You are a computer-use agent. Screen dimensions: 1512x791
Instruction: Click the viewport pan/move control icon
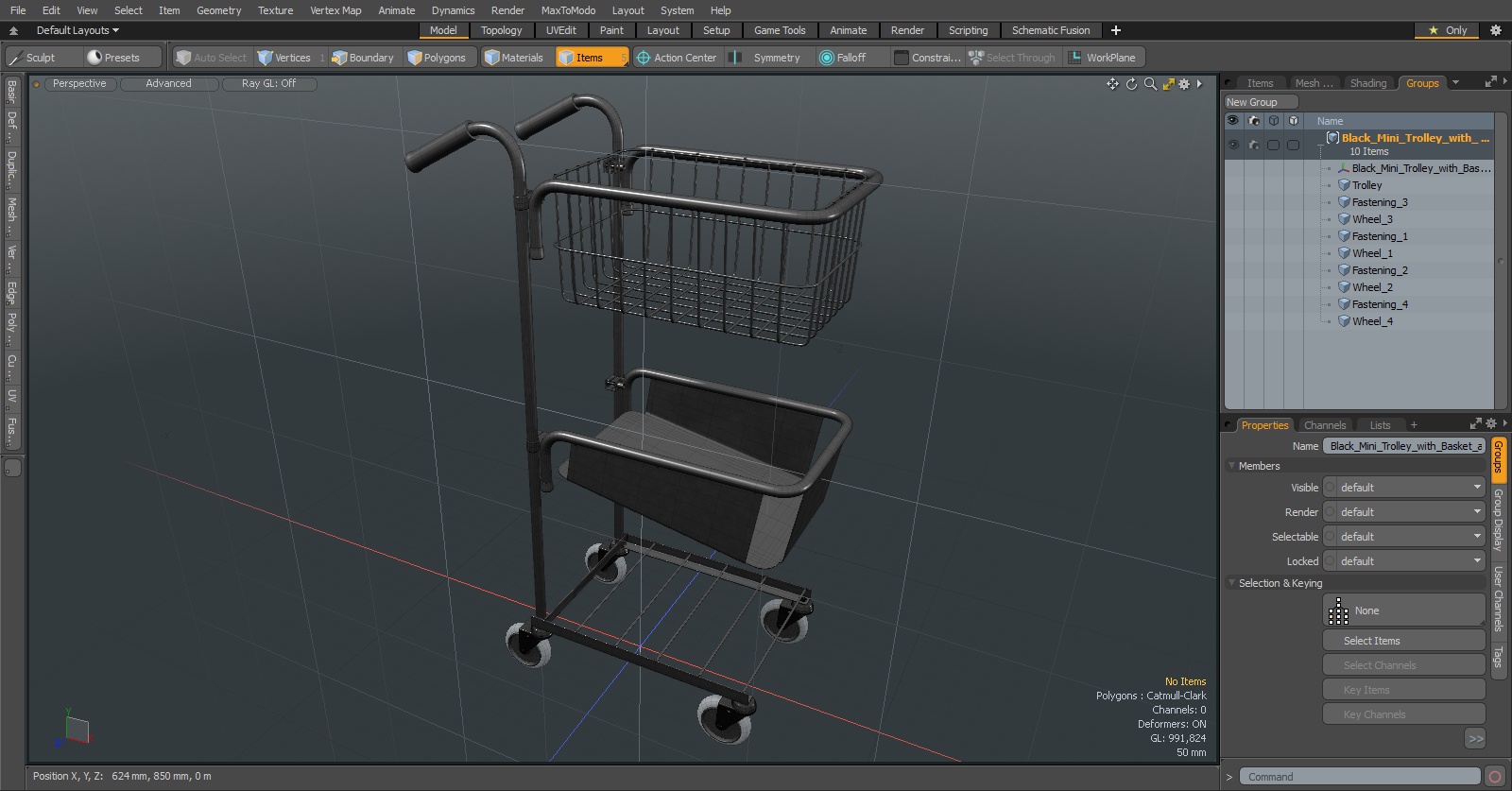(1112, 84)
